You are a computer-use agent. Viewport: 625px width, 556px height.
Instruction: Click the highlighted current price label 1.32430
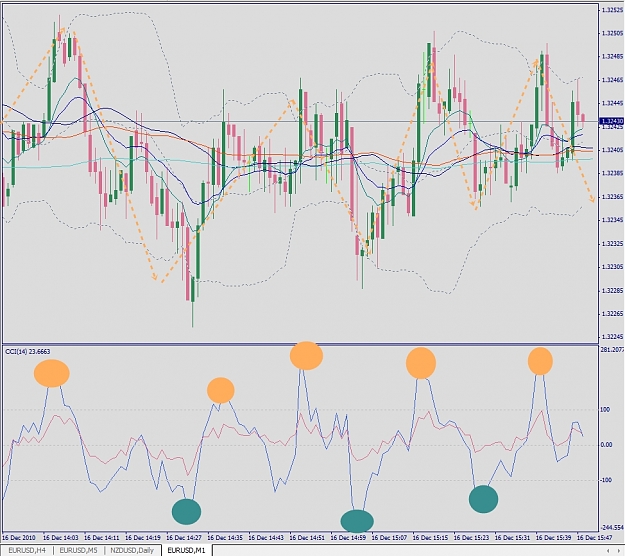point(611,121)
